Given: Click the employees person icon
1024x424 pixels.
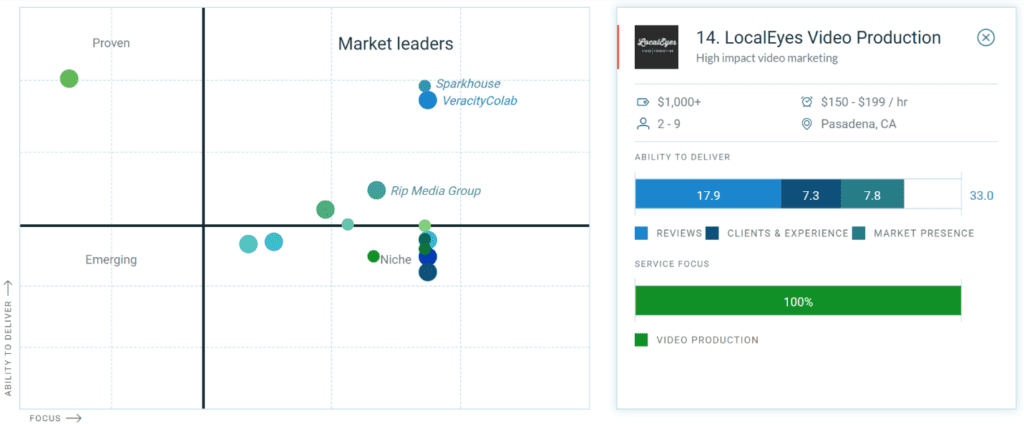Looking at the screenshot, I should pyautogui.click(x=643, y=123).
